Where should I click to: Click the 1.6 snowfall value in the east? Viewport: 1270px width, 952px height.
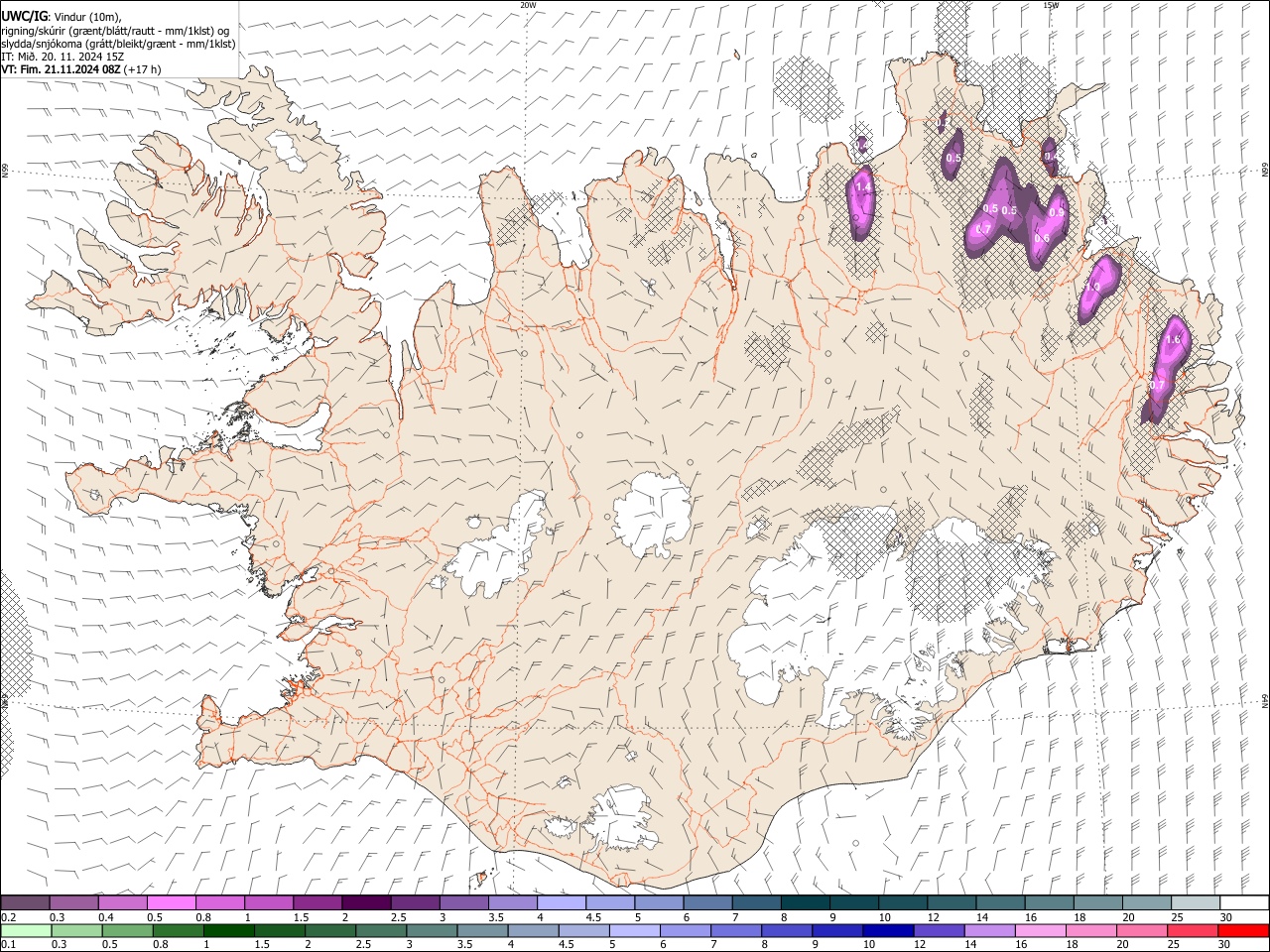[x=1173, y=339]
